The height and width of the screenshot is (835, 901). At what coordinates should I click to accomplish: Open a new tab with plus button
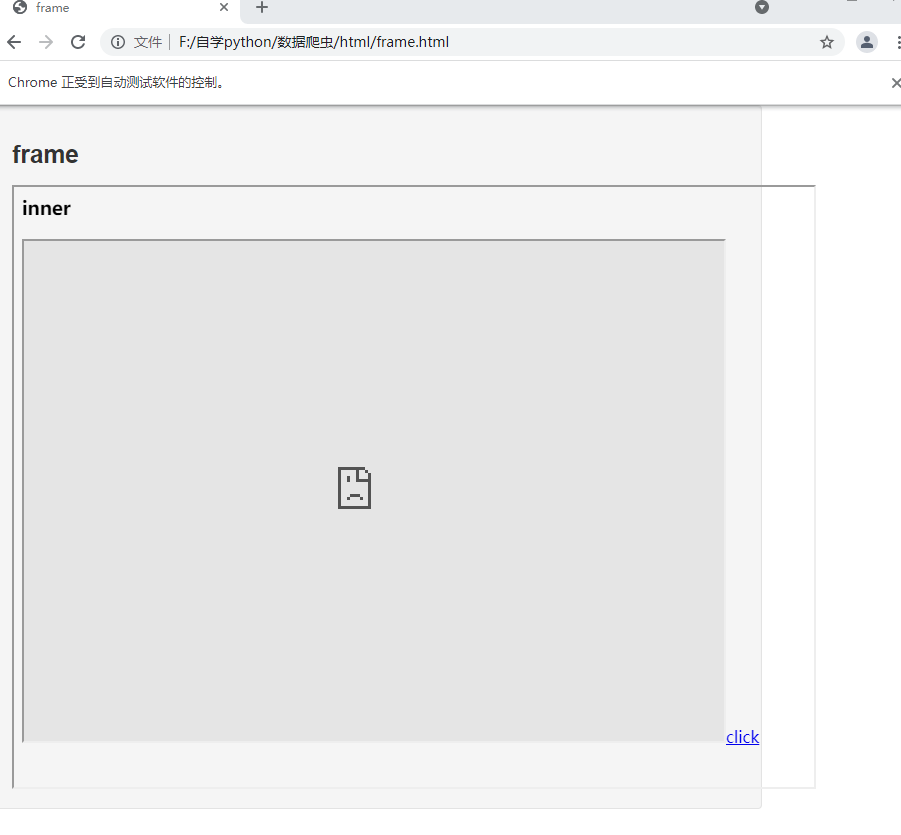point(261,7)
